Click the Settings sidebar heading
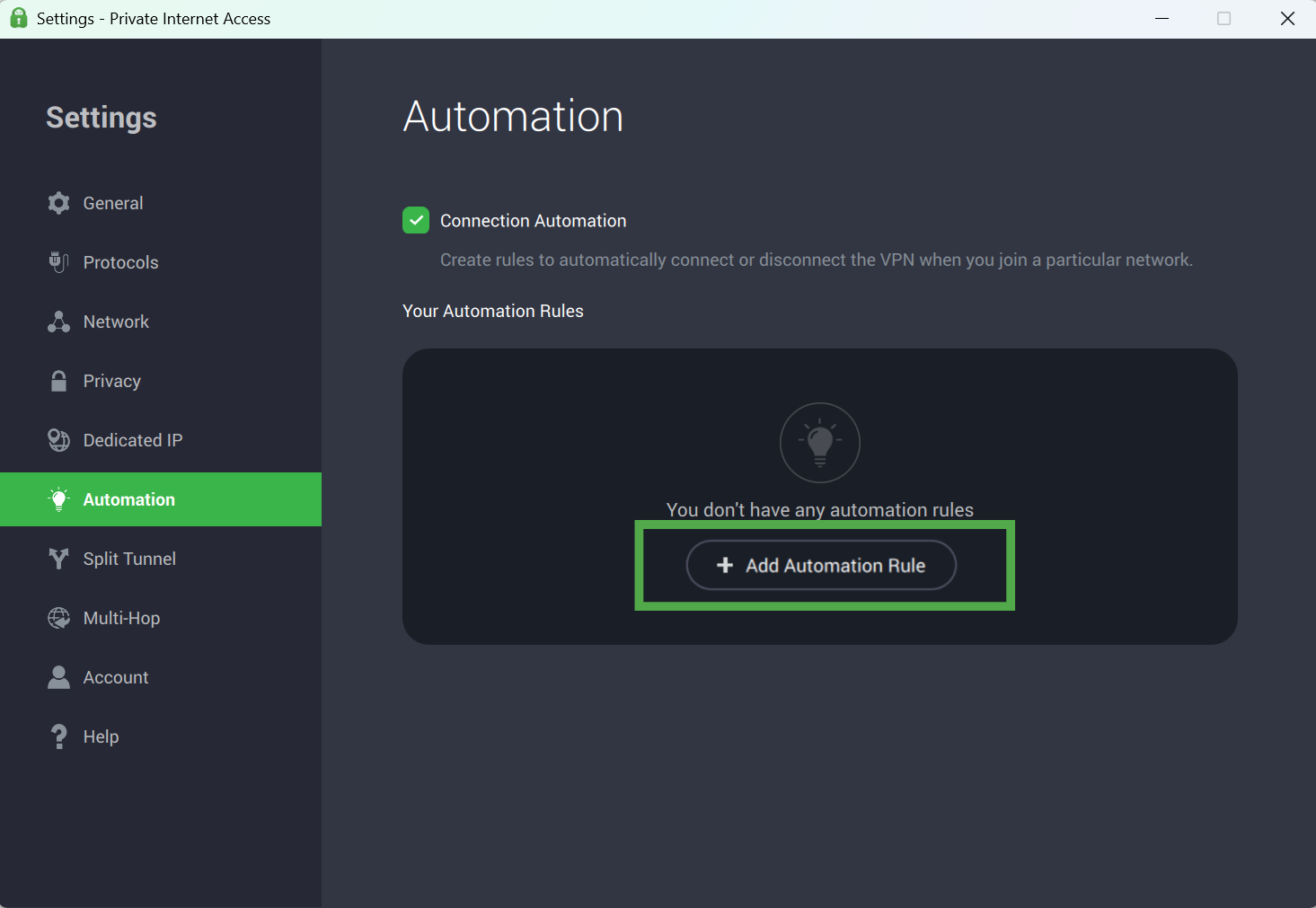1316x908 pixels. pyautogui.click(x=102, y=118)
